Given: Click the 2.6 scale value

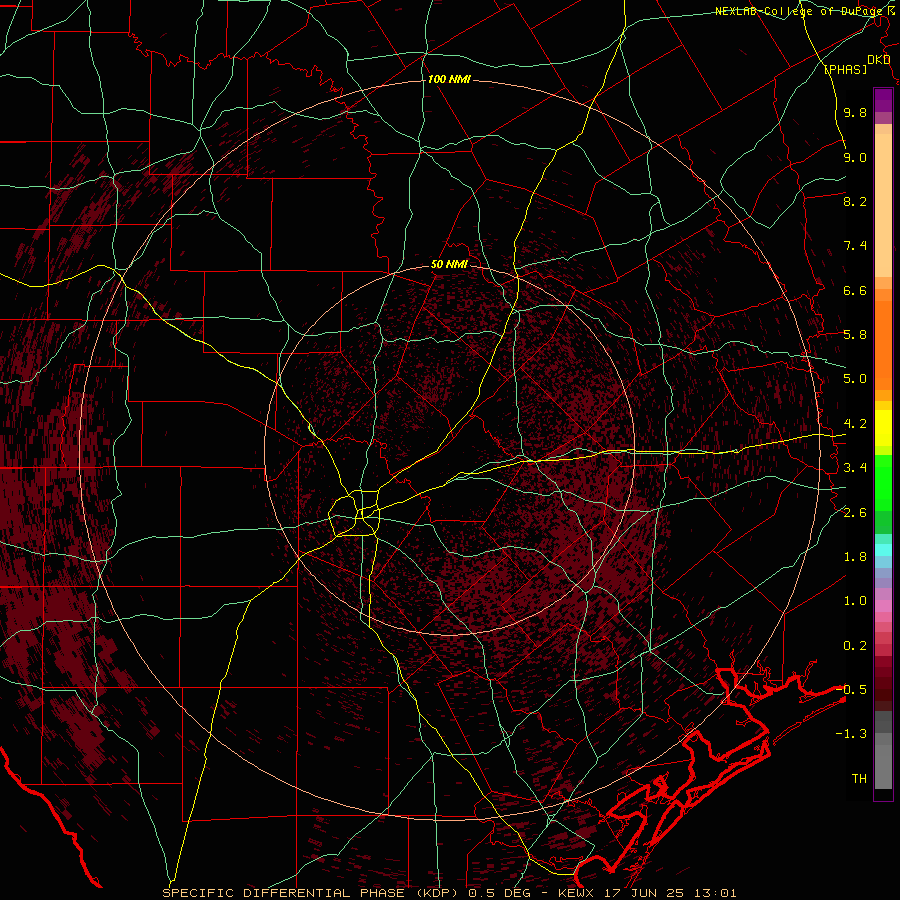Looking at the screenshot, I should pyautogui.click(x=855, y=513).
